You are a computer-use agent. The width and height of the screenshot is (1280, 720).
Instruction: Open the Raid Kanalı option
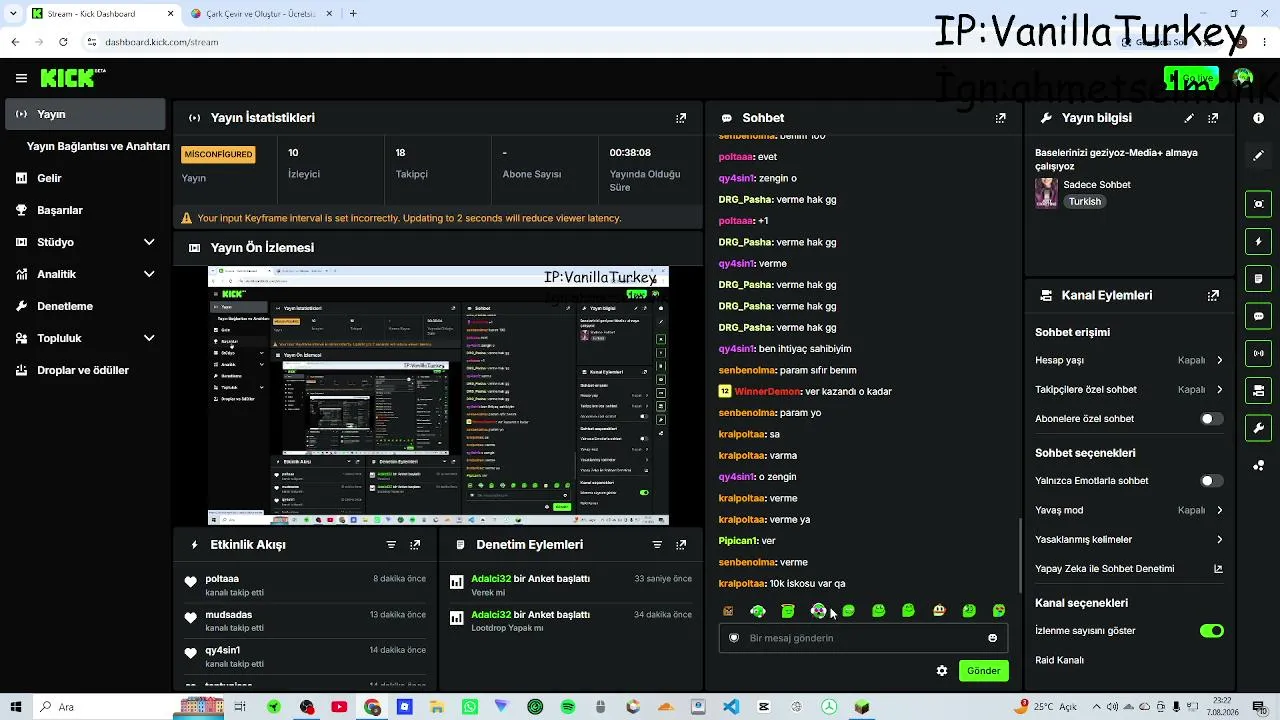click(1060, 660)
